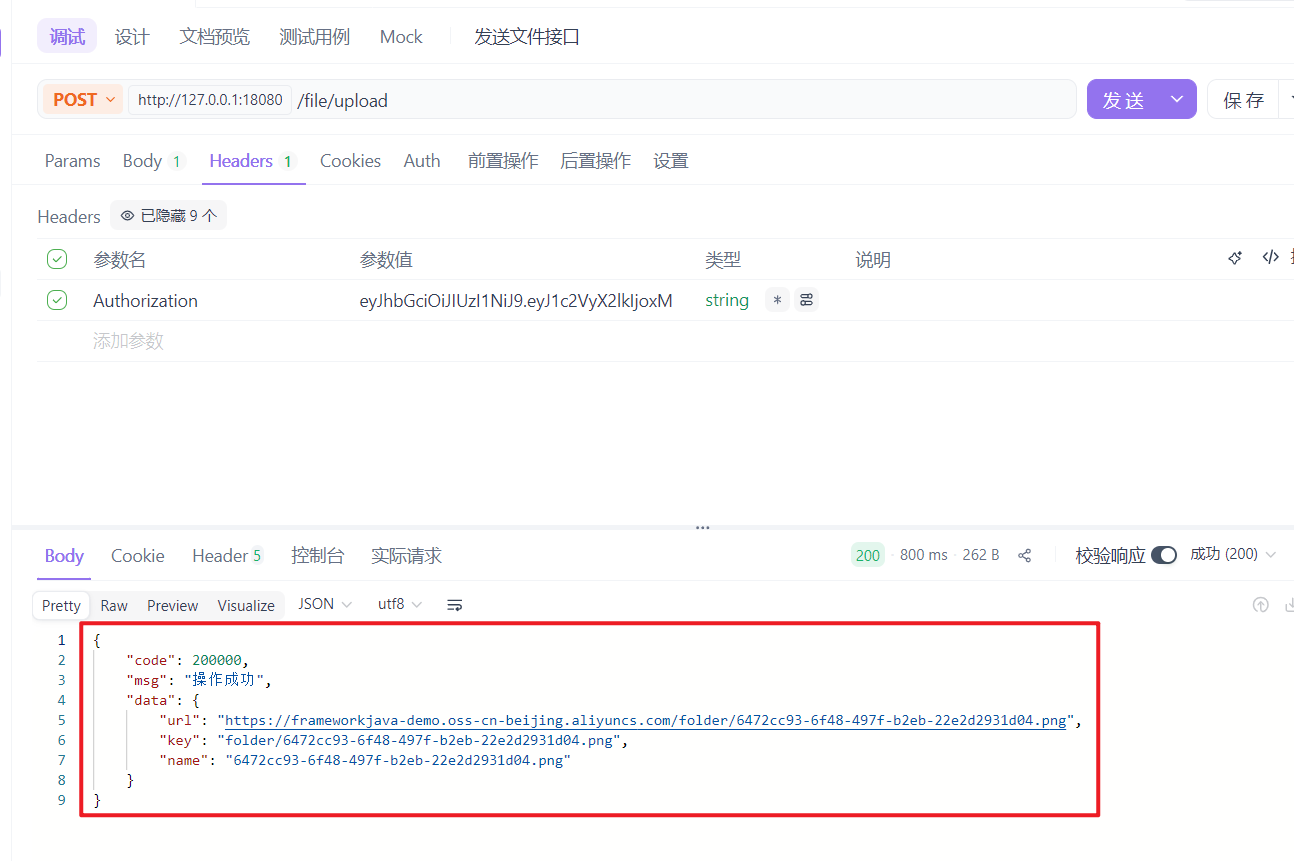This screenshot has height=861, width=1294.
Task: Open the 实际请求 tab
Action: pos(406,556)
